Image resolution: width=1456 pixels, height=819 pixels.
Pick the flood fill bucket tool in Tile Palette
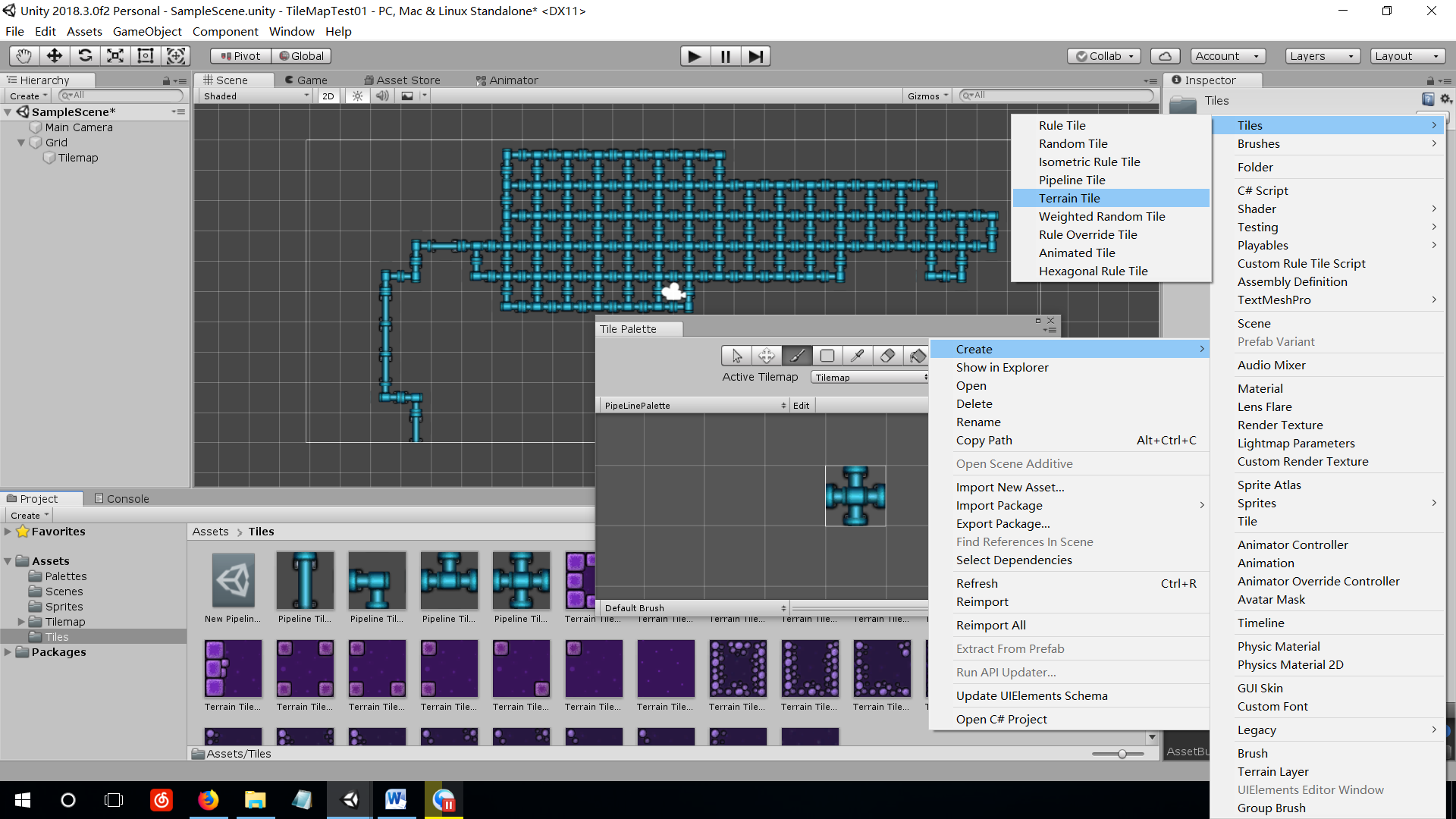click(918, 356)
